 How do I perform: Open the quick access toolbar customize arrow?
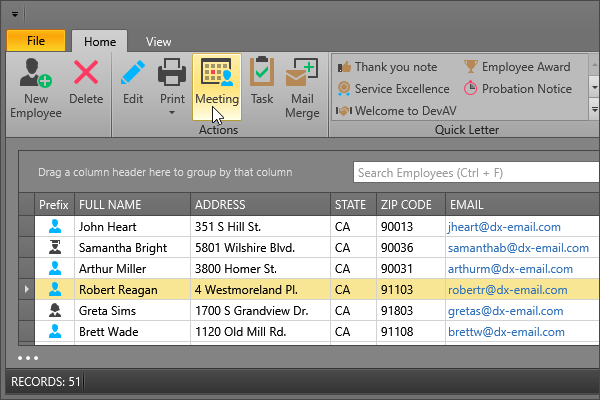(x=15, y=15)
